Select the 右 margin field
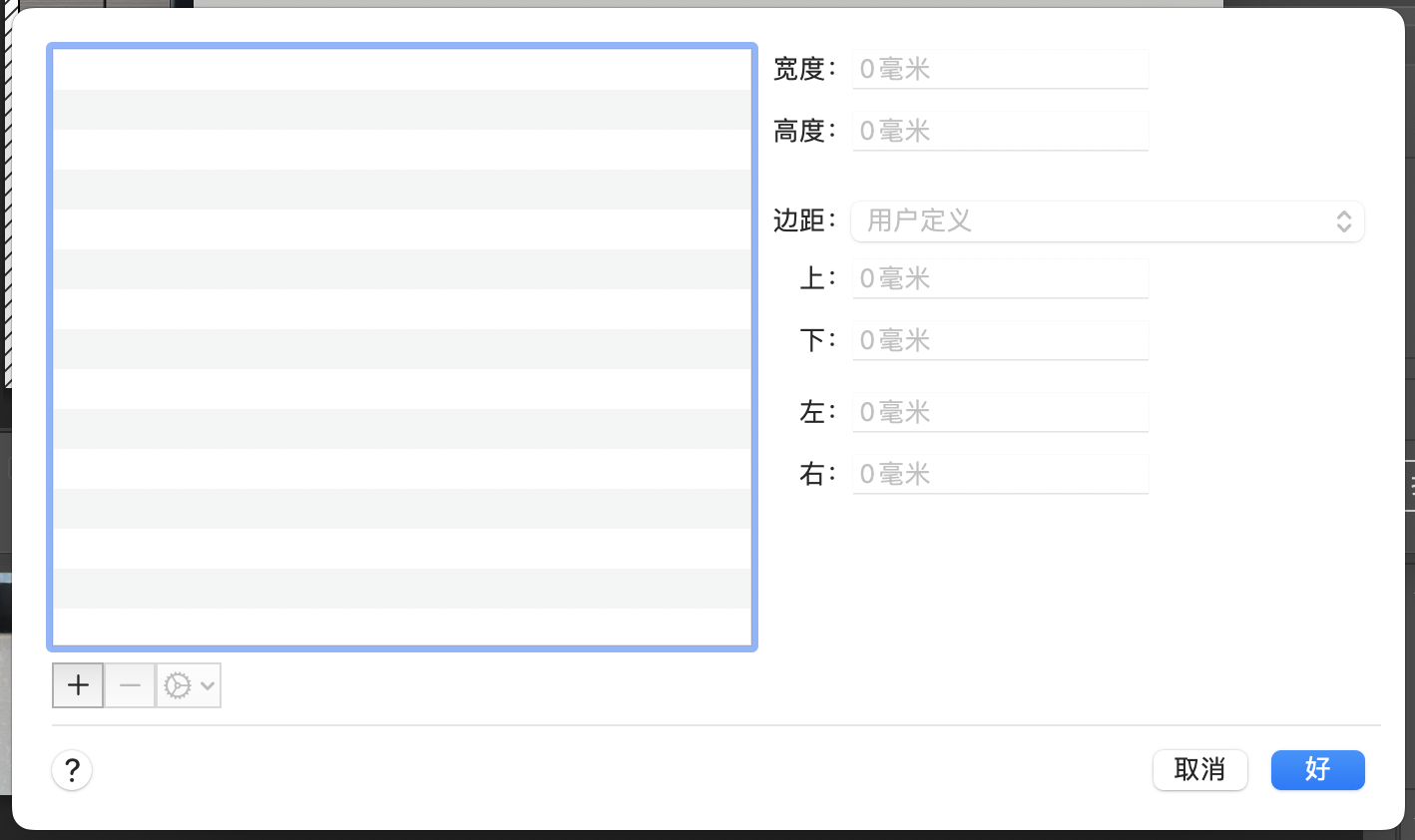The height and width of the screenshot is (840, 1415). coord(1000,475)
